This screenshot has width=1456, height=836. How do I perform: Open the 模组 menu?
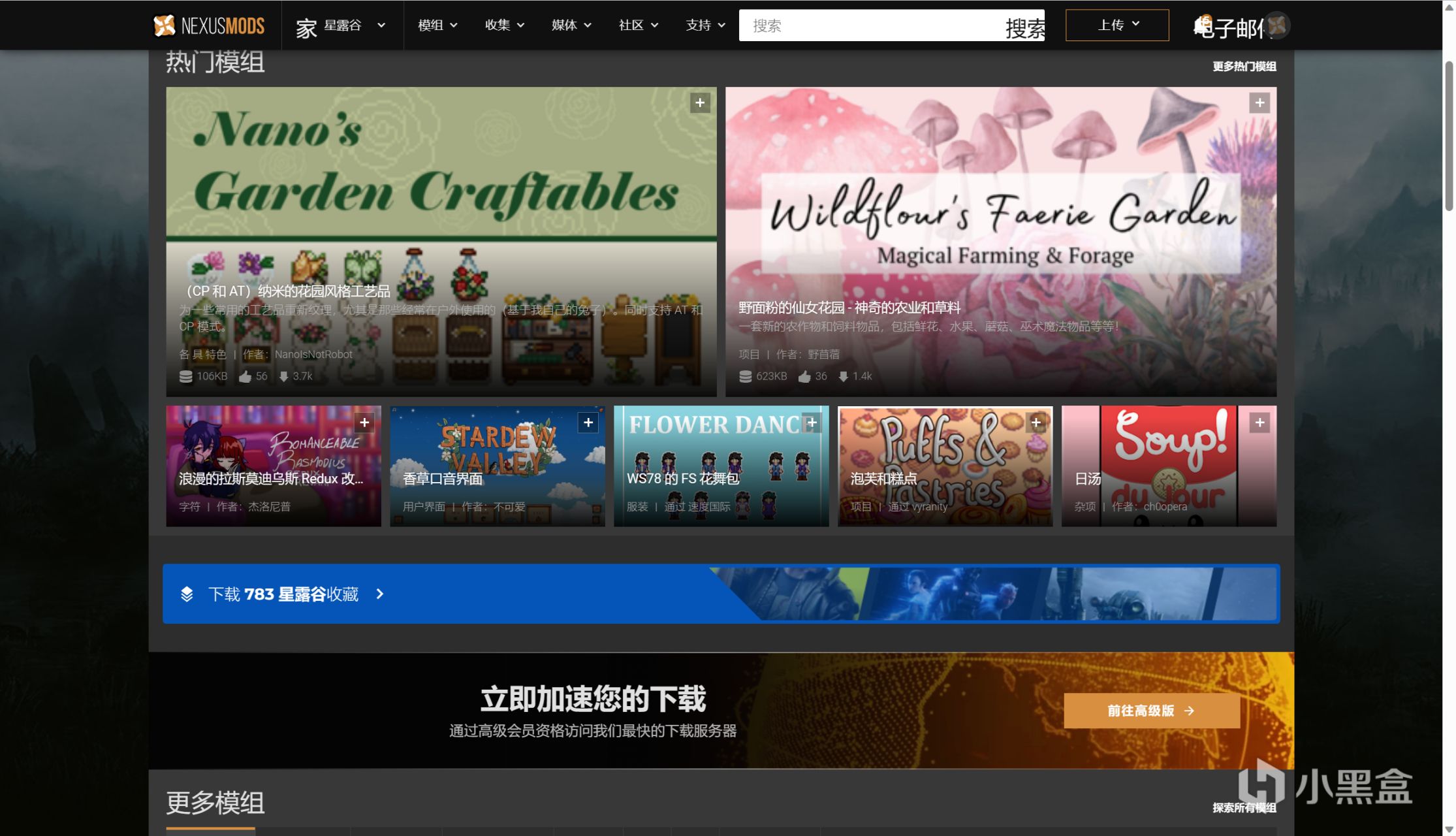point(437,25)
